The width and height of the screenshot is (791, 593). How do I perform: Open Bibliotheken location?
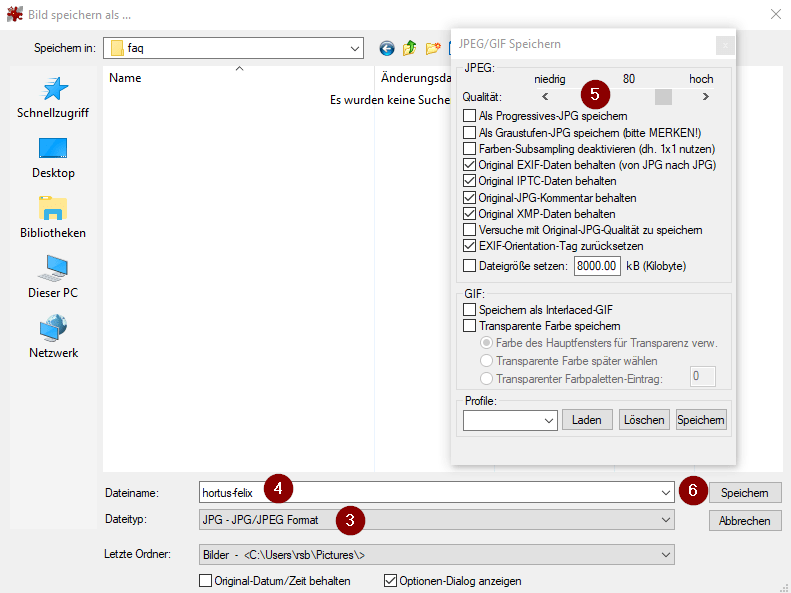click(53, 218)
